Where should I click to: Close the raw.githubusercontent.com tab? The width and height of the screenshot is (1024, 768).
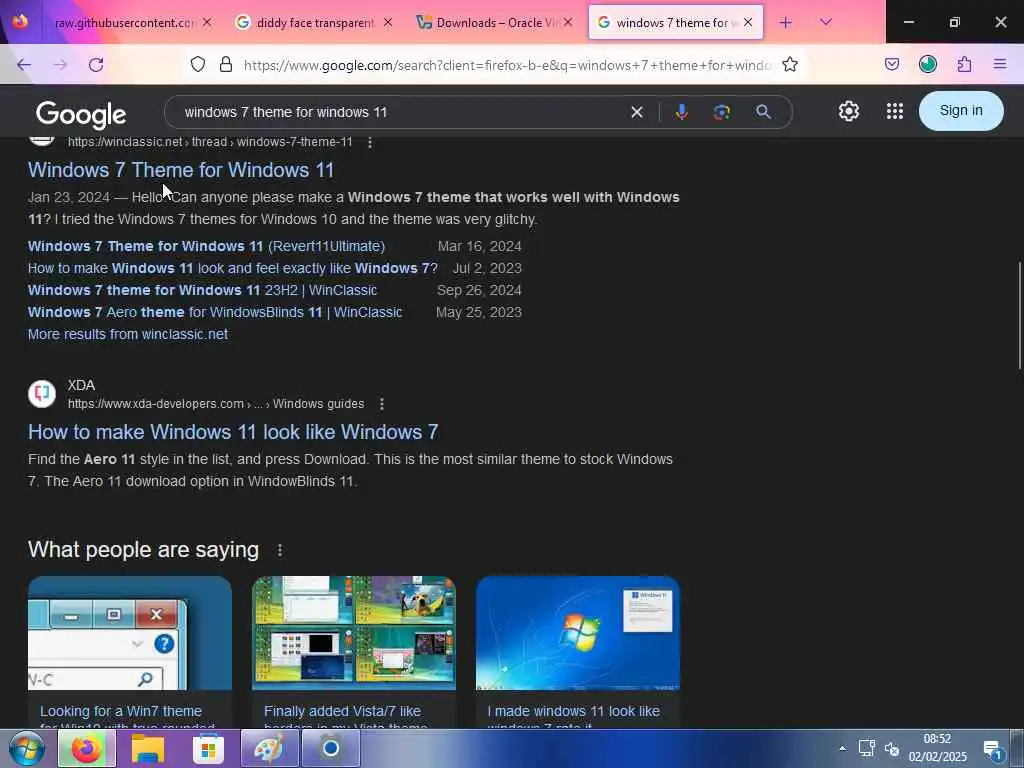click(207, 22)
